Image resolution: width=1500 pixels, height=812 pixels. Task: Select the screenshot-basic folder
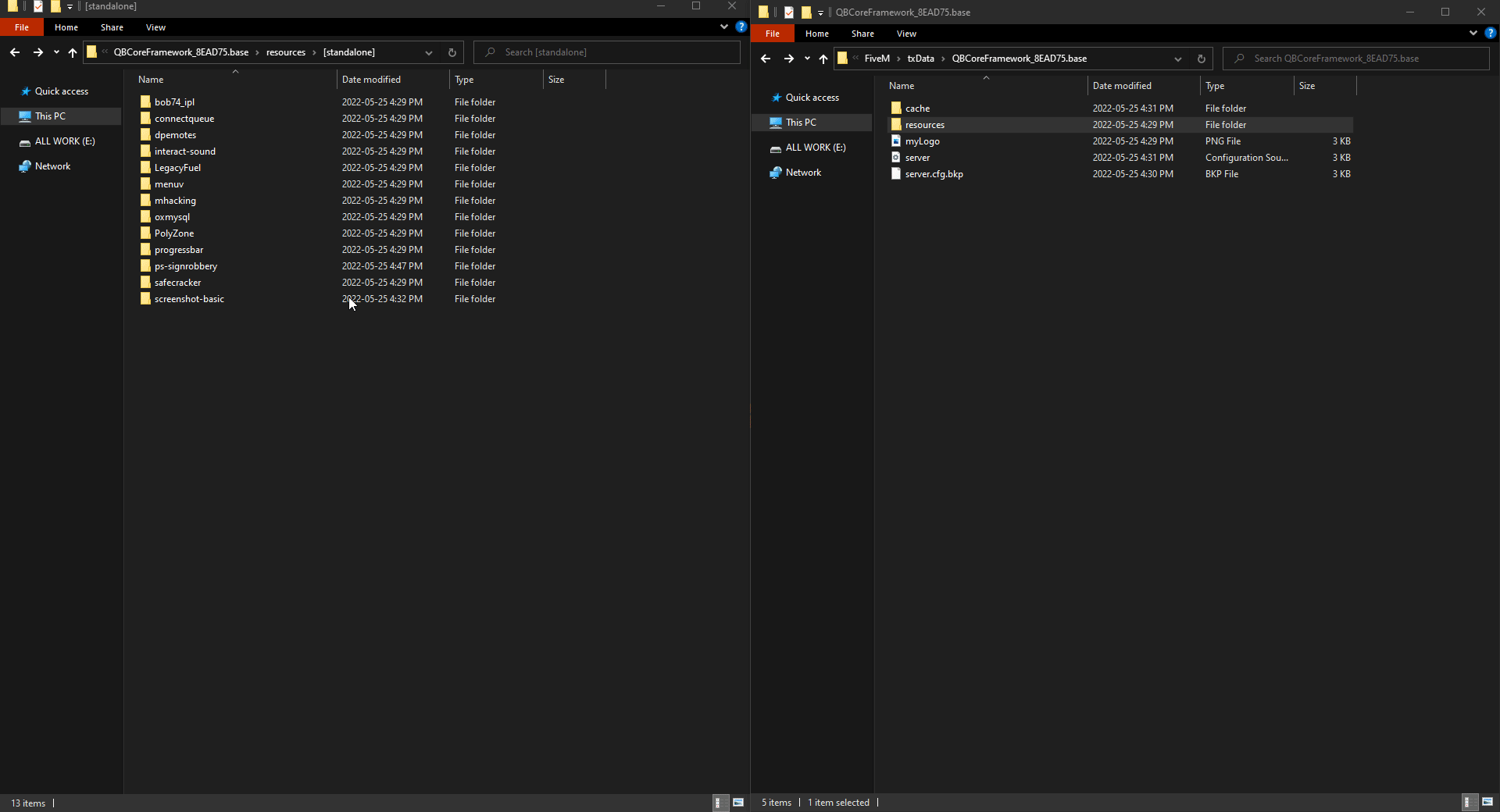[189, 299]
